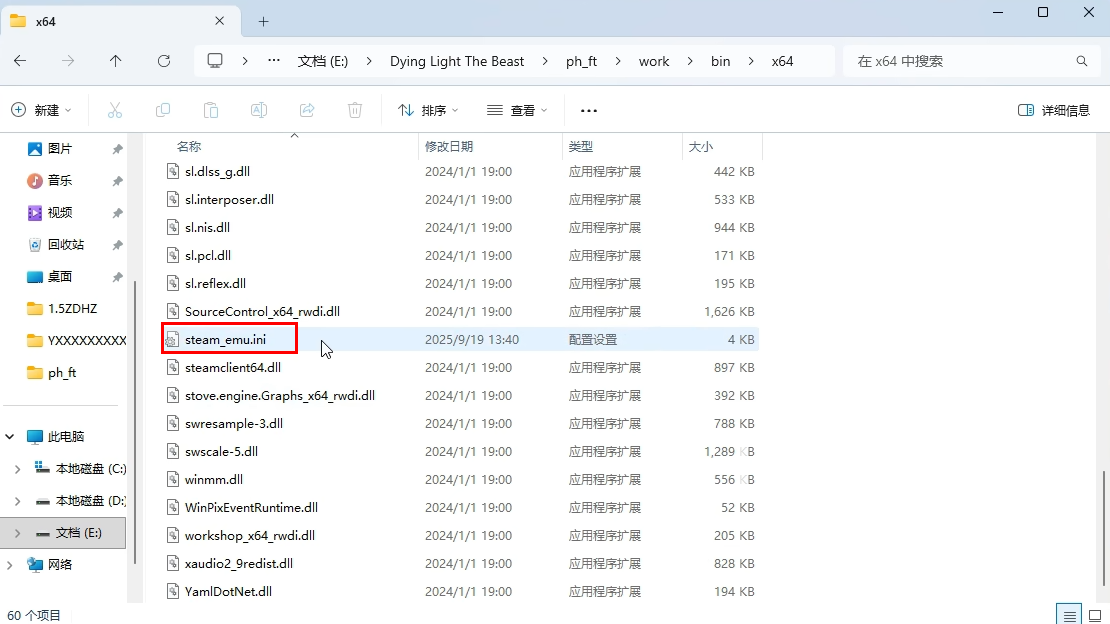Toggle the 详细信息 details pane
The width and height of the screenshot is (1110, 624).
coord(1054,110)
